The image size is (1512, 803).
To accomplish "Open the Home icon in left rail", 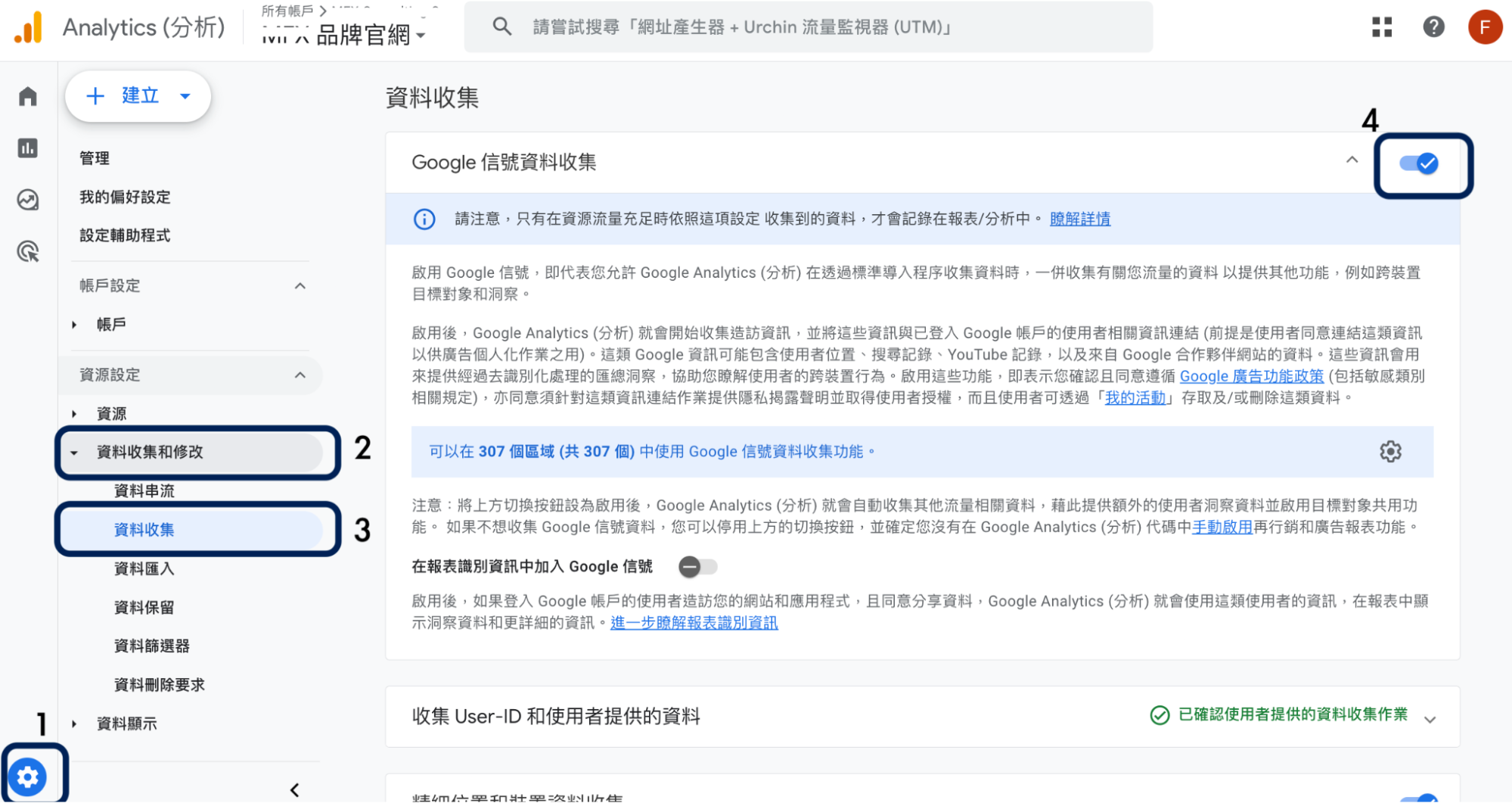I will (x=28, y=96).
